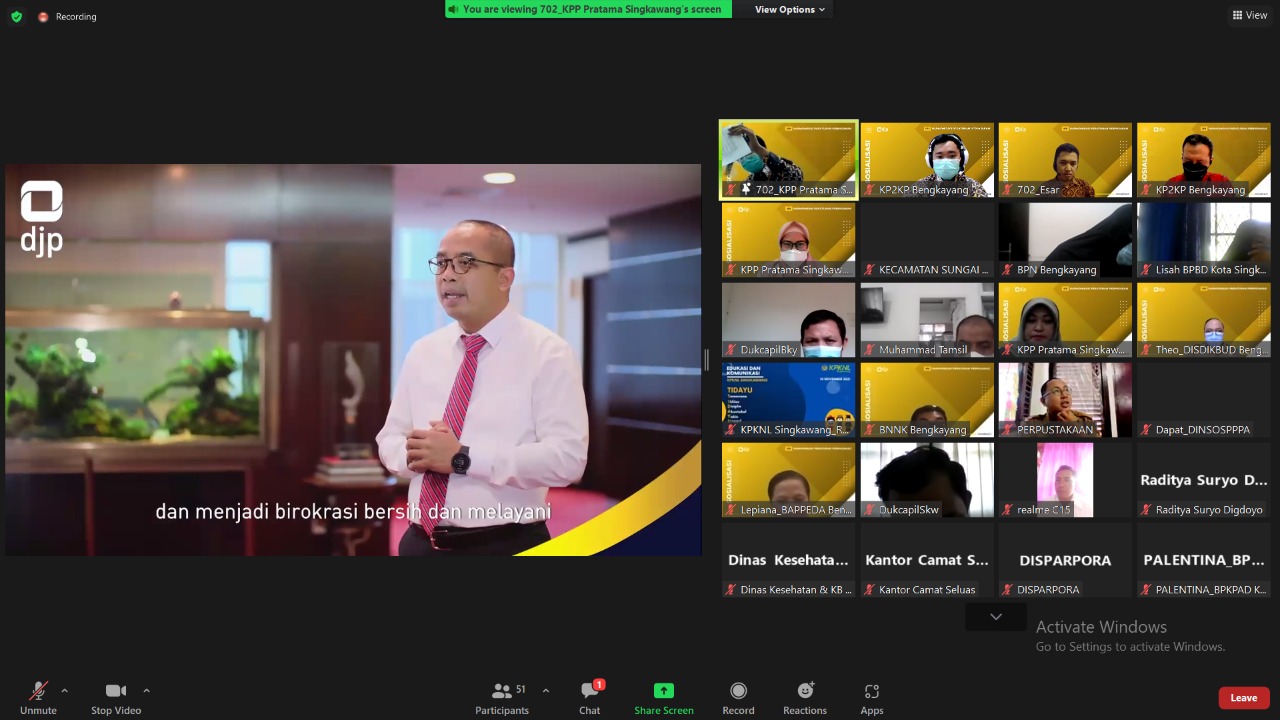Click the Record button icon

[738, 691]
